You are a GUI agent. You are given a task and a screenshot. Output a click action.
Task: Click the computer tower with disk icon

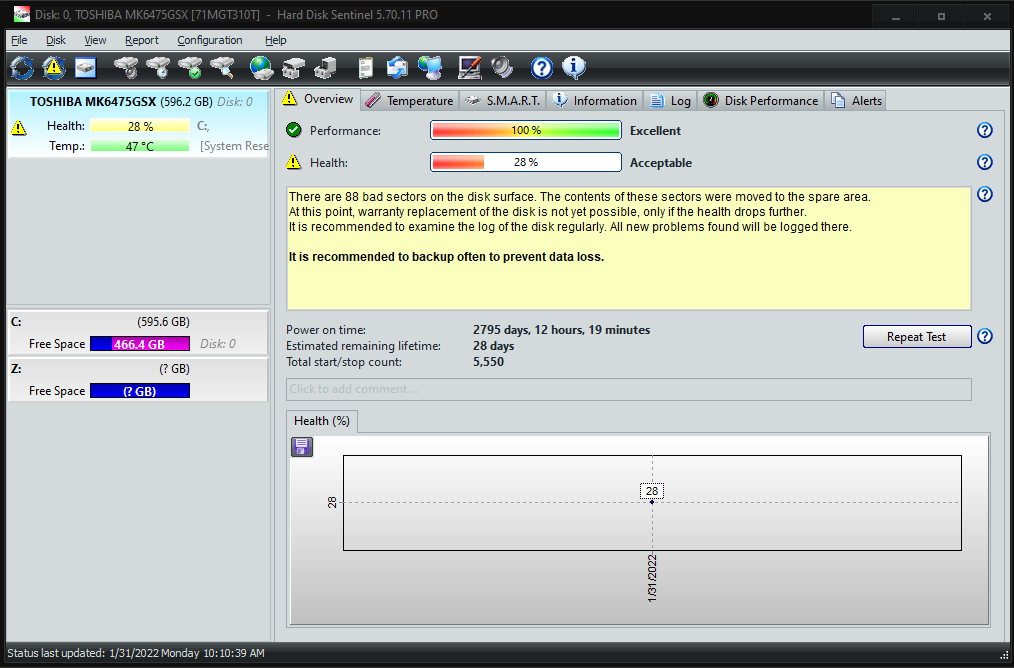(x=325, y=68)
